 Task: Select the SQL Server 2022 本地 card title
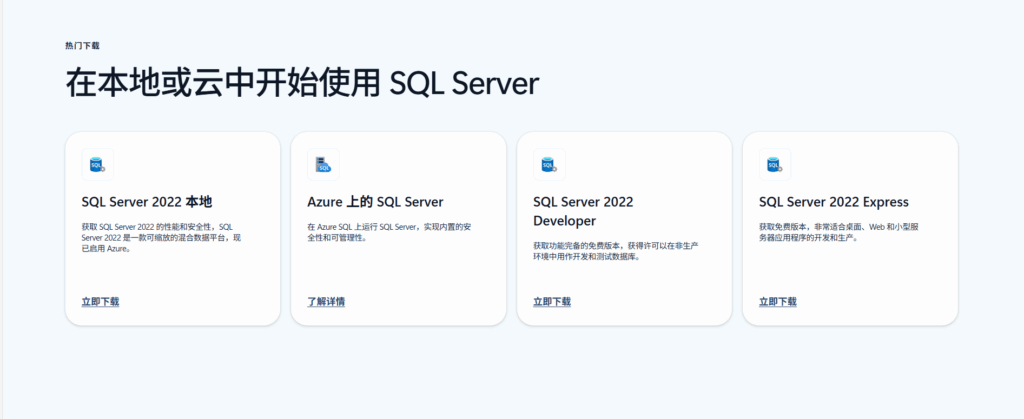coord(147,202)
